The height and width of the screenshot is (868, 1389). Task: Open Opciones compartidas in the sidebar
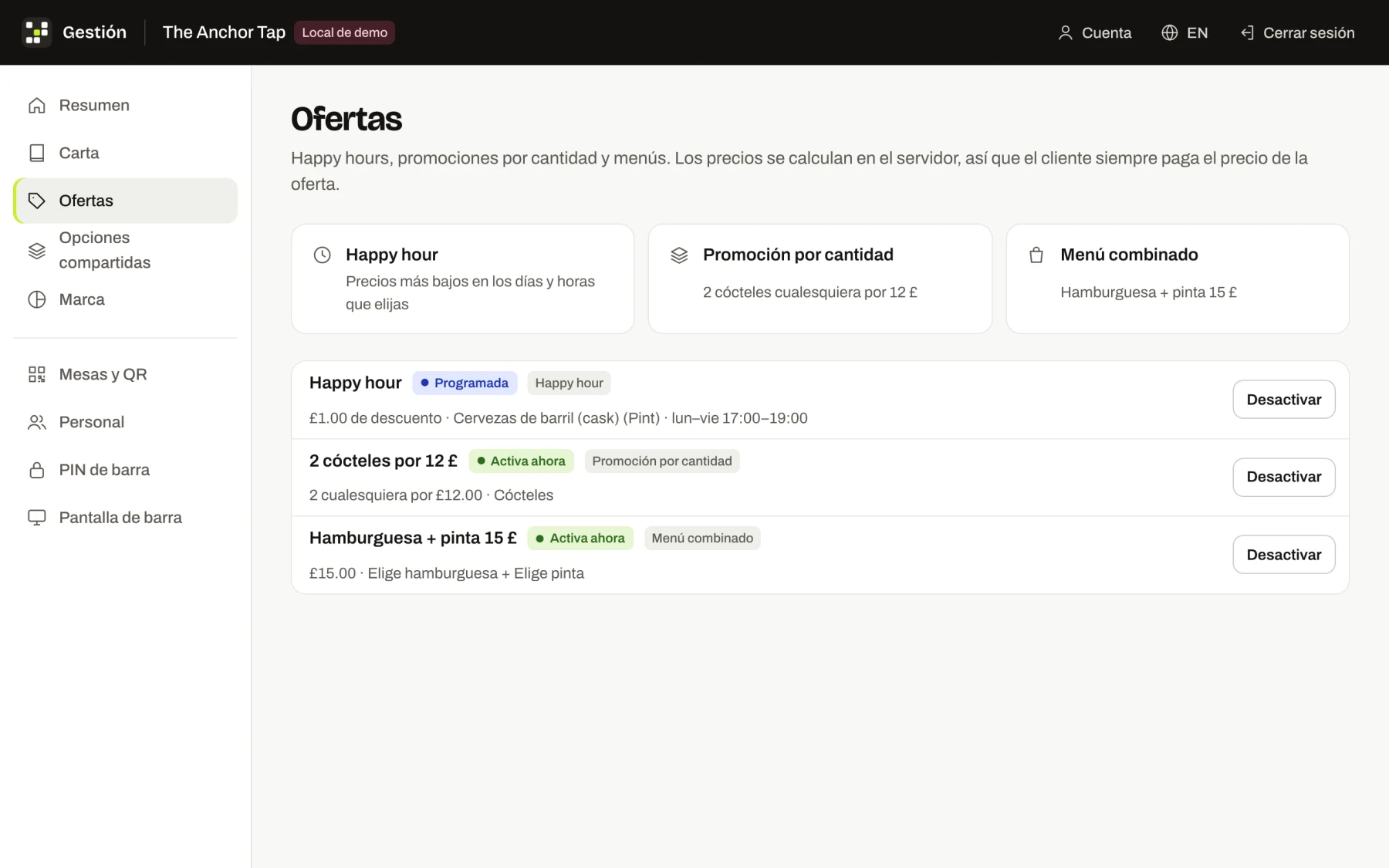(x=125, y=250)
